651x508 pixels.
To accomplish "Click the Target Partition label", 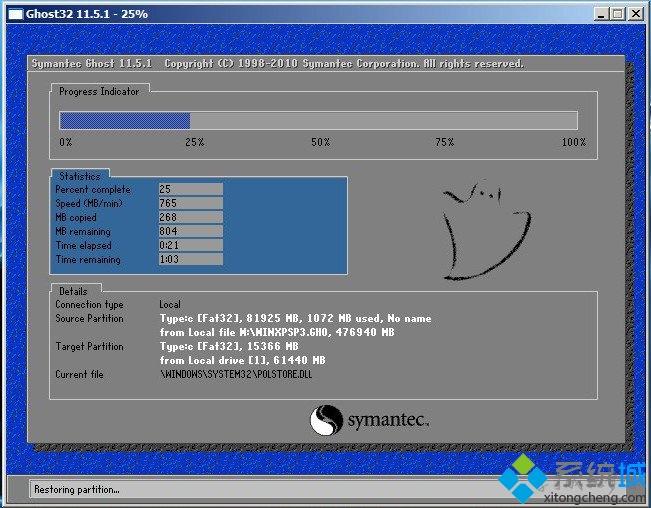I will [x=89, y=347].
